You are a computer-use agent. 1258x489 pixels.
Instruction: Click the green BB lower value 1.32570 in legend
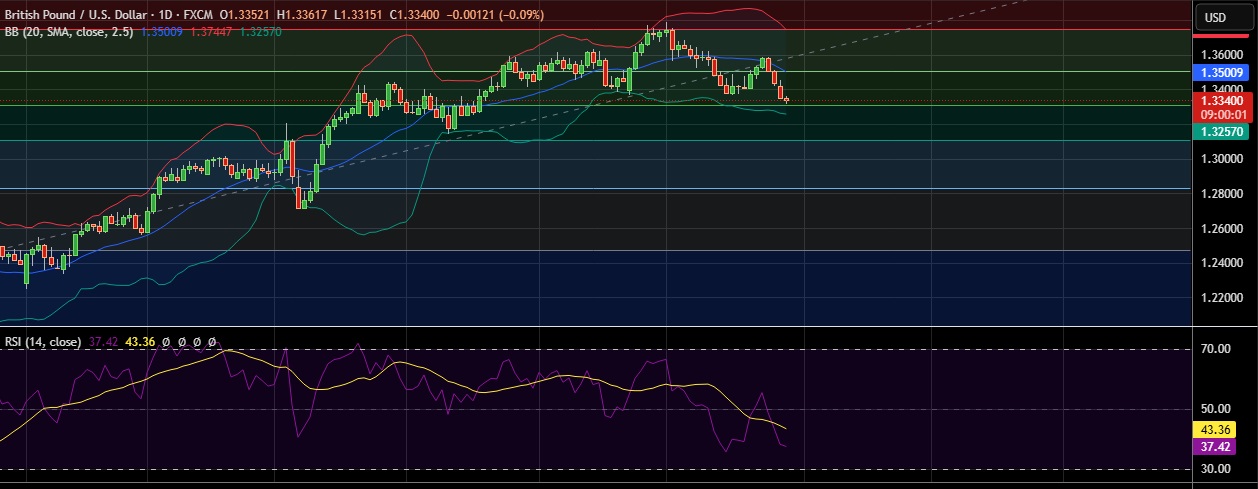tap(261, 32)
